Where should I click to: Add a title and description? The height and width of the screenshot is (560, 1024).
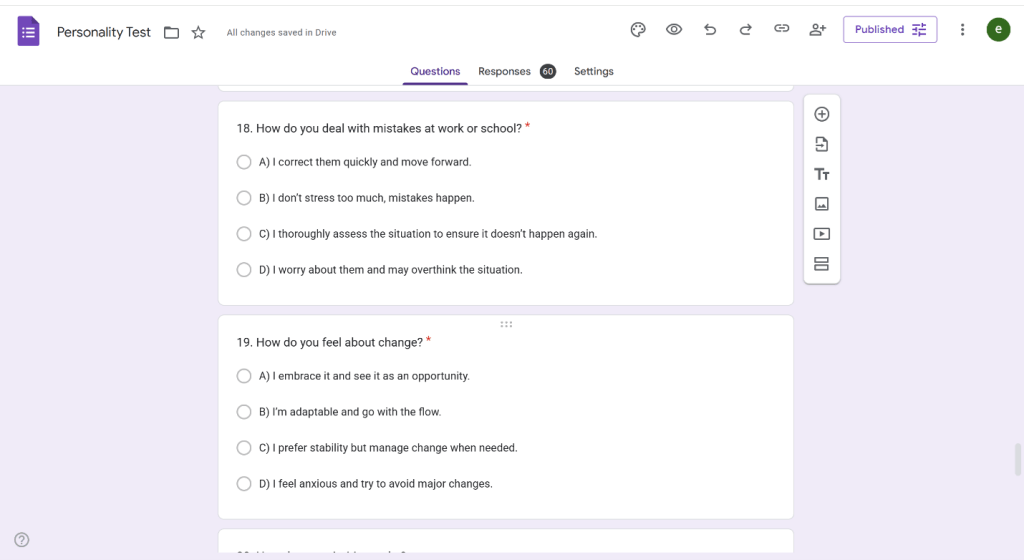coord(822,174)
